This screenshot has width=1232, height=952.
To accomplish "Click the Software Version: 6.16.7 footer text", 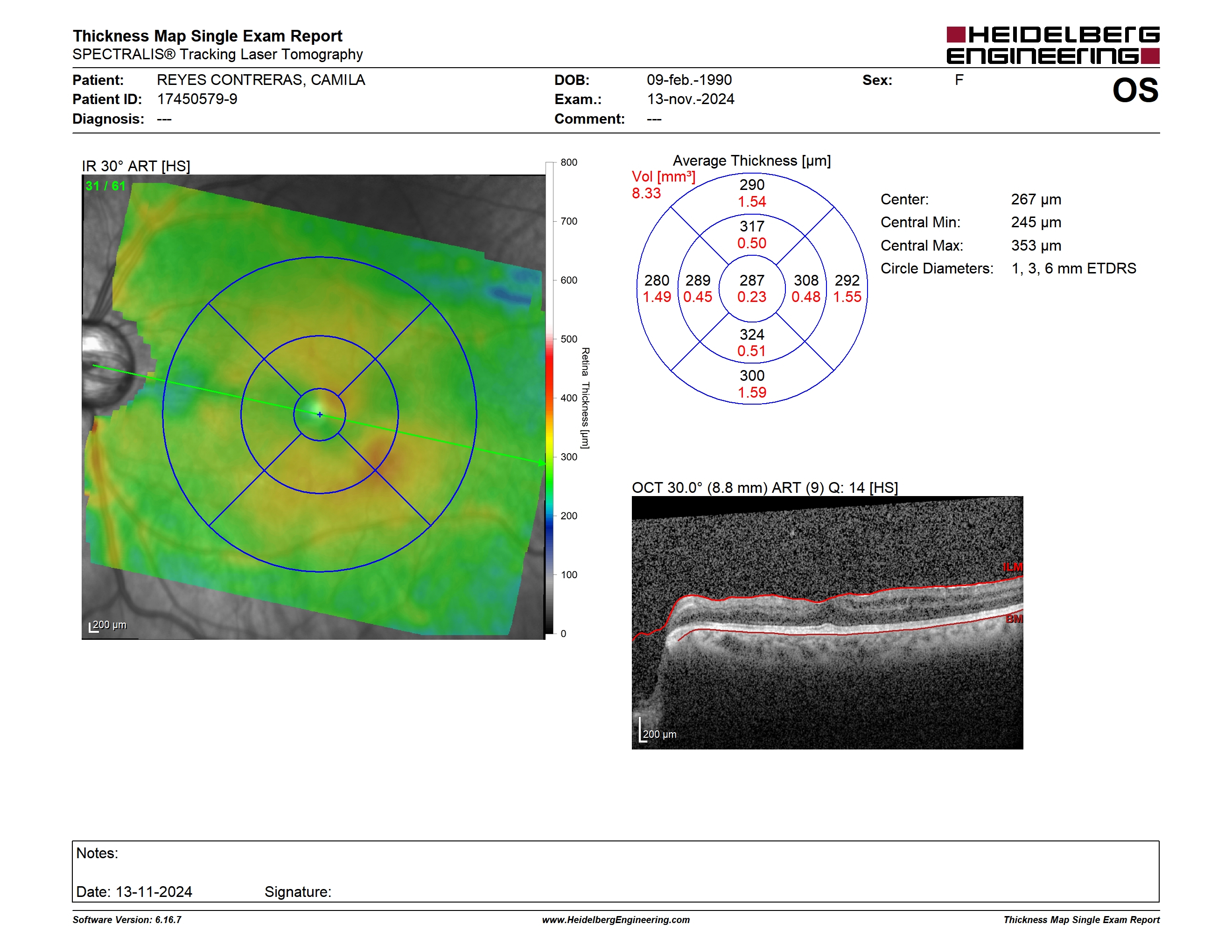I will click(x=127, y=920).
